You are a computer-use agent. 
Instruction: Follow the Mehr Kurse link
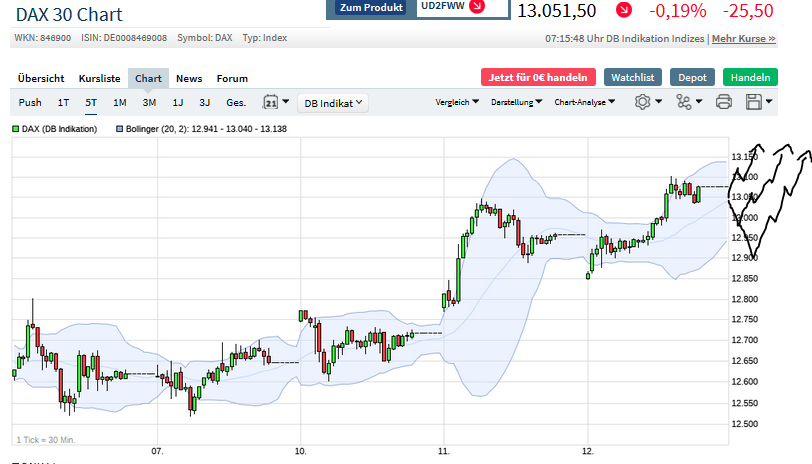point(743,39)
